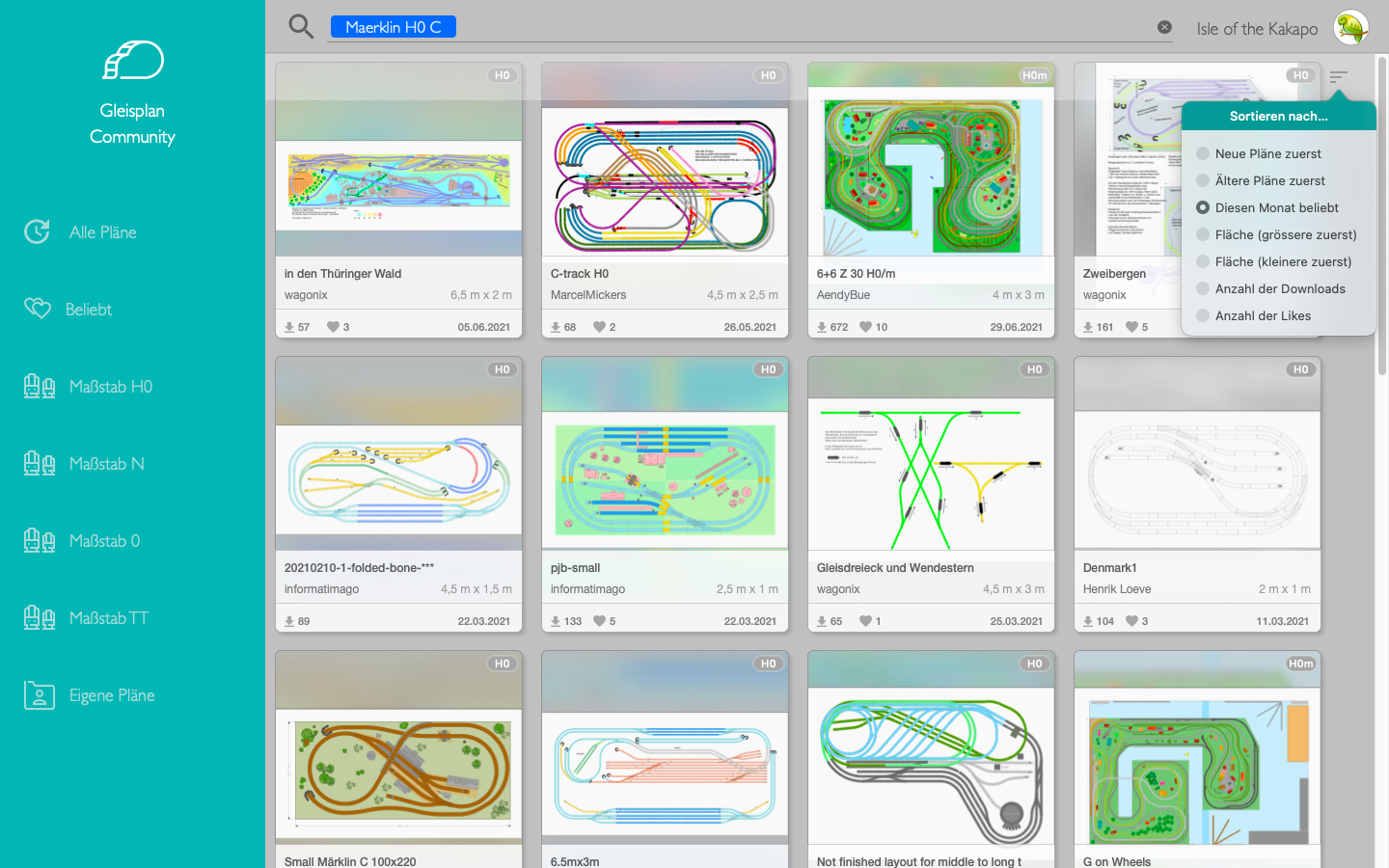Click the download icon on Gleisdreieck und Wendestern
Screen dimensions: 1389x868
(x=822, y=621)
